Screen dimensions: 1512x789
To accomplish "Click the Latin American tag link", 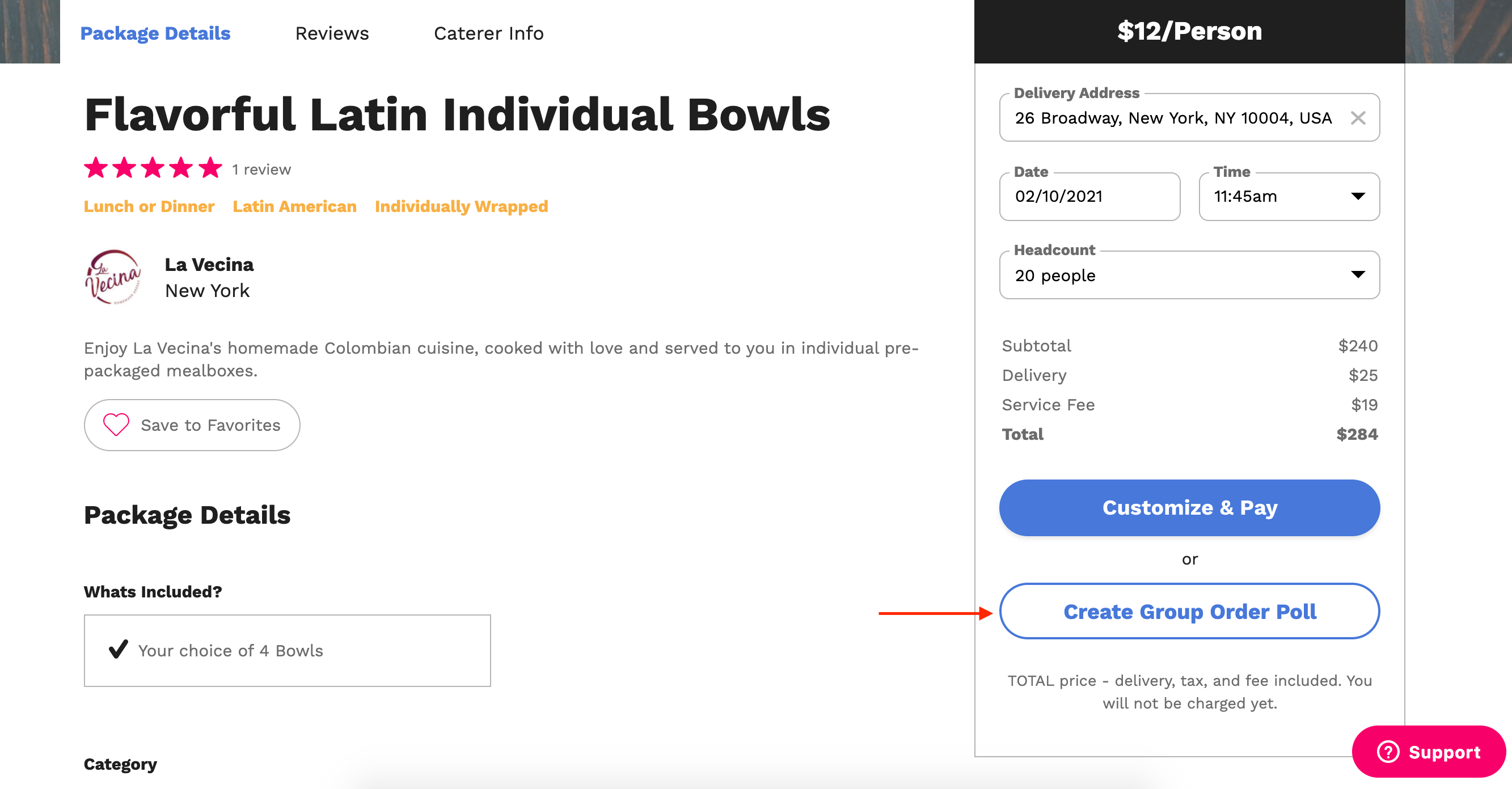I will (294, 206).
